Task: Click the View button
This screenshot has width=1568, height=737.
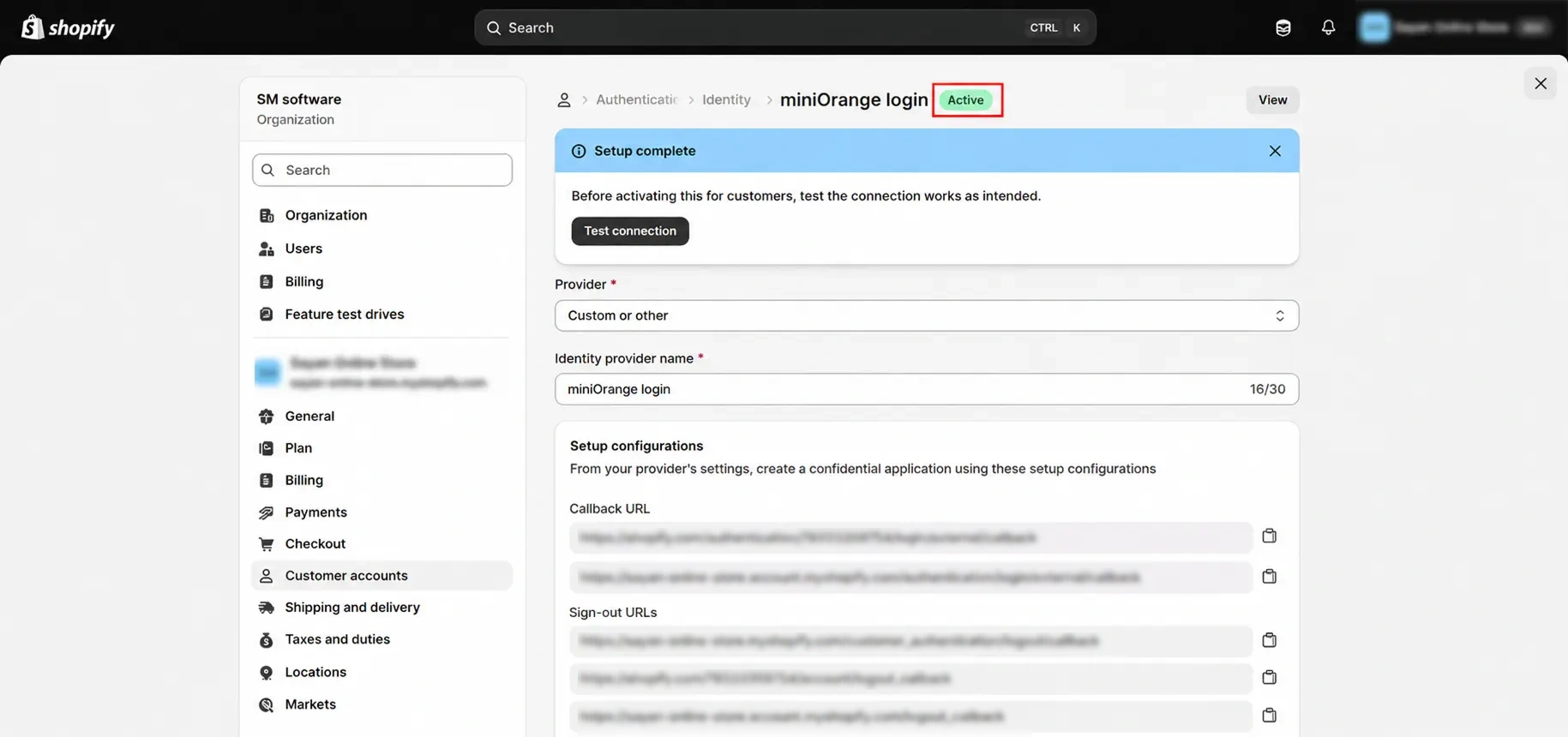Action: click(x=1272, y=100)
